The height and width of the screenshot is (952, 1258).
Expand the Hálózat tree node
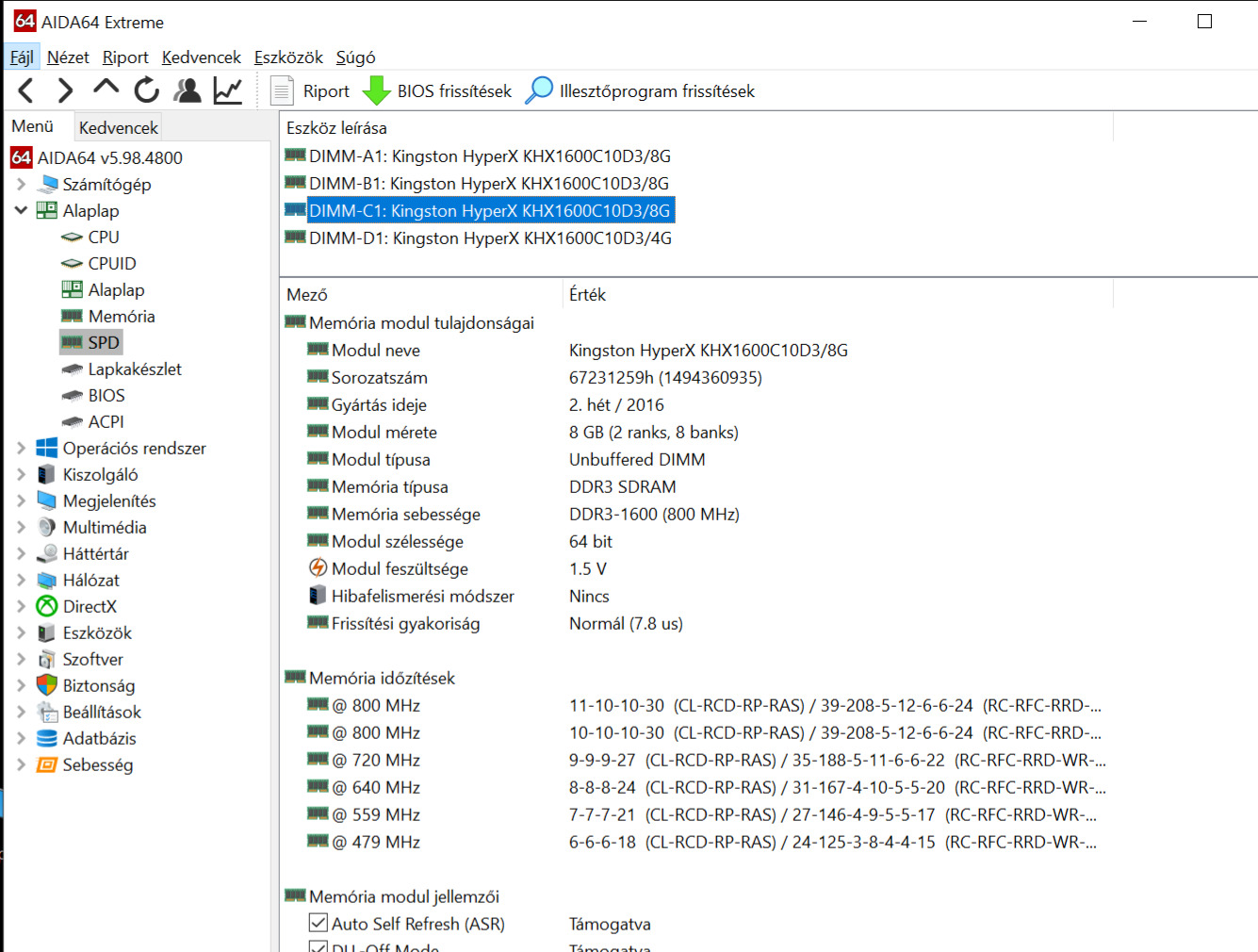pyautogui.click(x=21, y=580)
